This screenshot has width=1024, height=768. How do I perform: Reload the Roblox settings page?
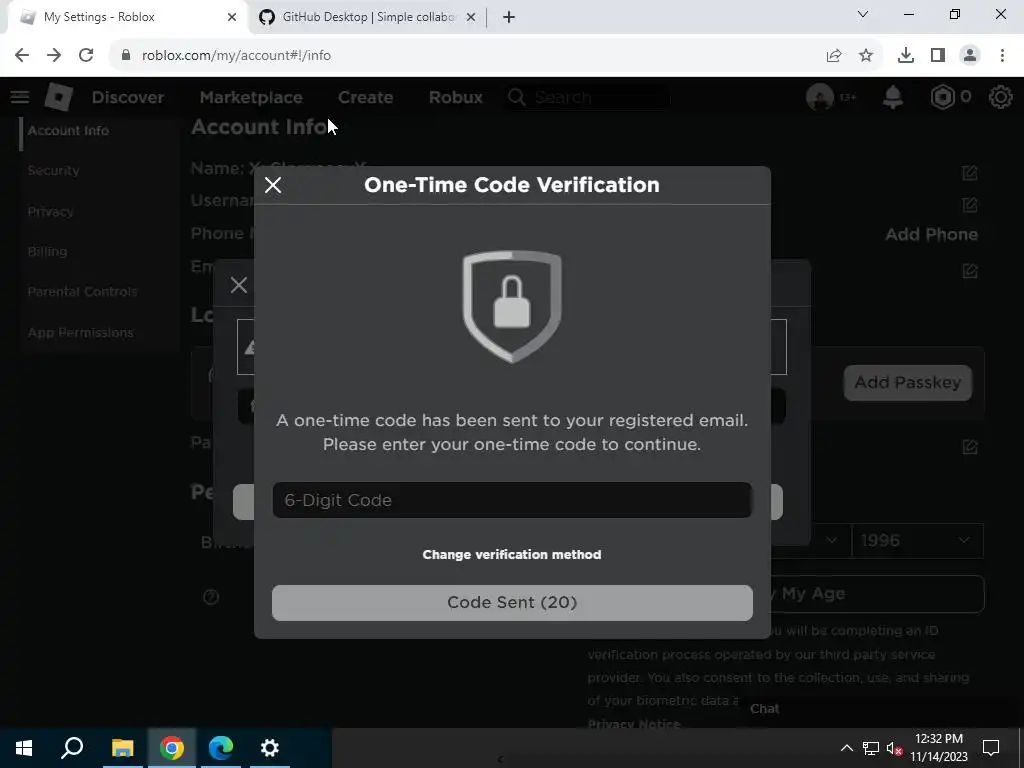pos(86,56)
